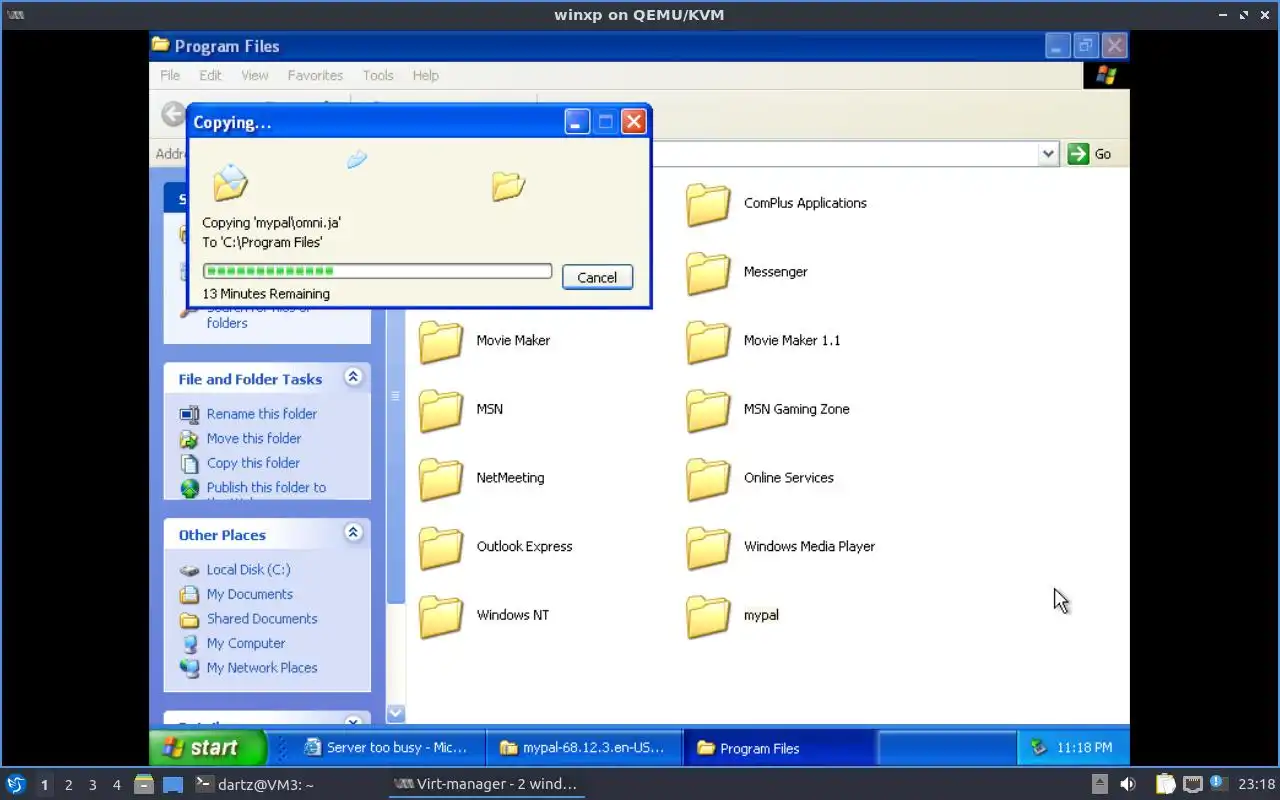Select the NetMeeting folder icon
Screen dimensions: 1280x800
441,479
